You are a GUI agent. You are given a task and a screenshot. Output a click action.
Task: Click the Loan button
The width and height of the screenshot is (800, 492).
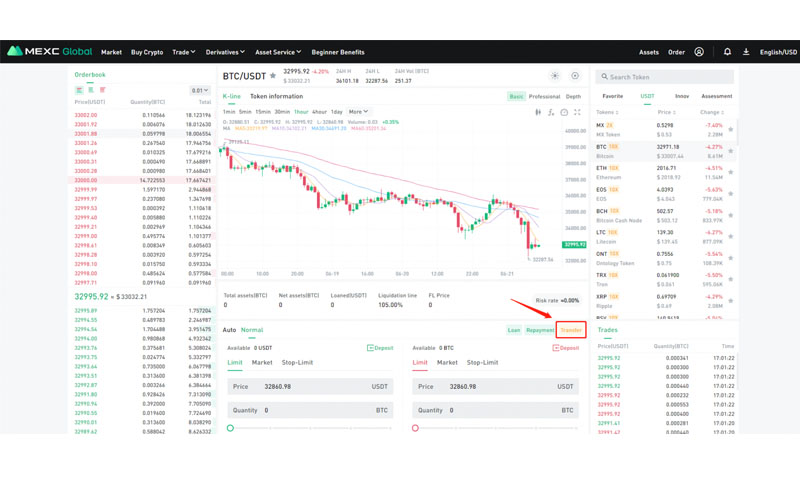514,330
